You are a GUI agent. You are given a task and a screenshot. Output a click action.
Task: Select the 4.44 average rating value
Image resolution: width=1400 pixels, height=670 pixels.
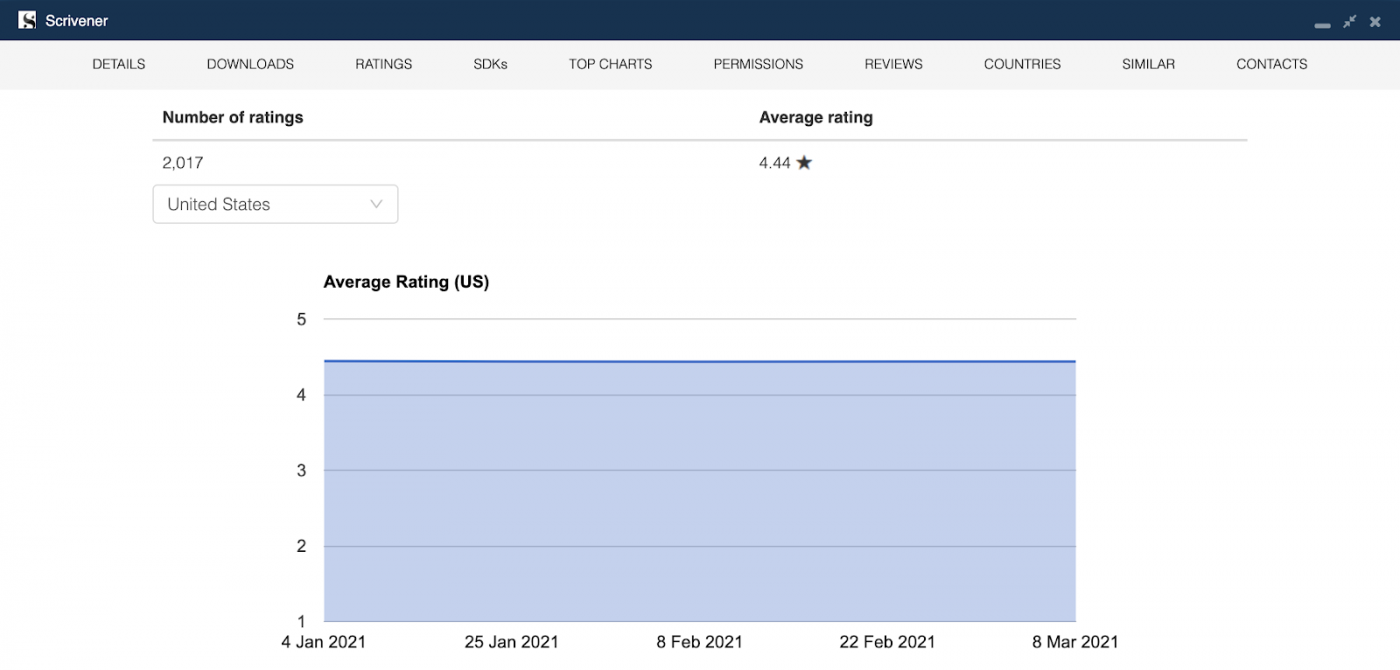point(775,162)
